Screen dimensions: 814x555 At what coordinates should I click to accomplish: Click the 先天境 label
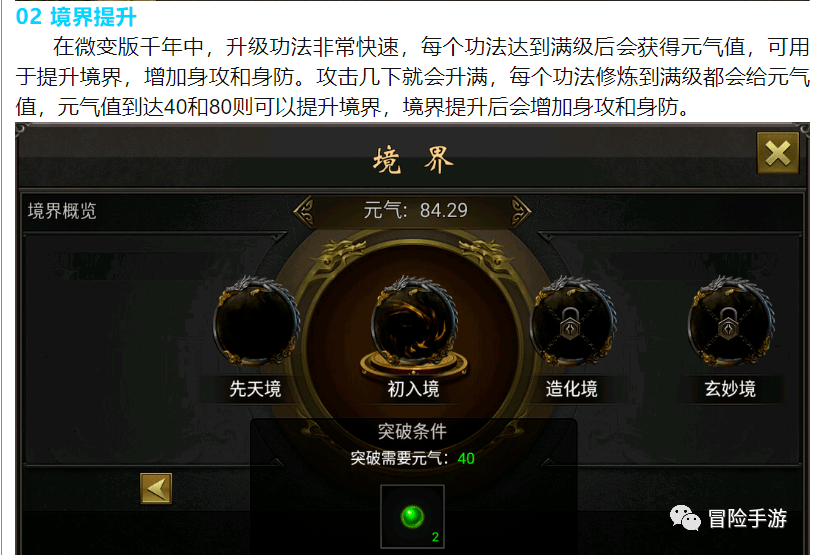[x=255, y=389]
